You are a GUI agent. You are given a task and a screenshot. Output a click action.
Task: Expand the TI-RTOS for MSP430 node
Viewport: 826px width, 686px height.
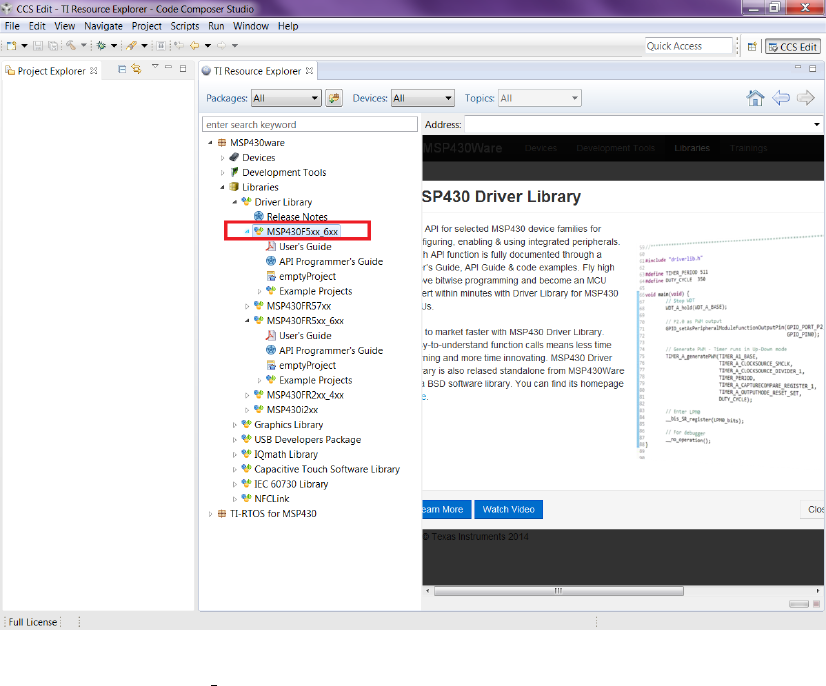pyautogui.click(x=210, y=514)
